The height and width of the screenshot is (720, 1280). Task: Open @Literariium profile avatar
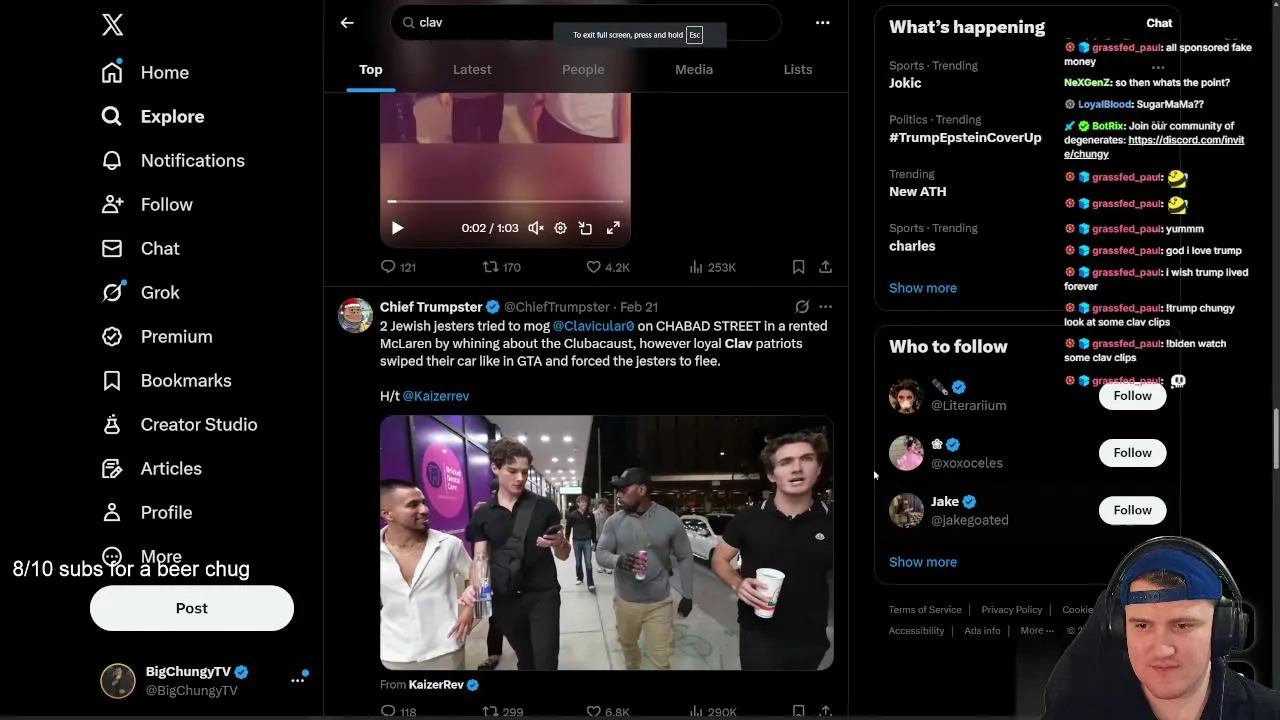coord(906,396)
